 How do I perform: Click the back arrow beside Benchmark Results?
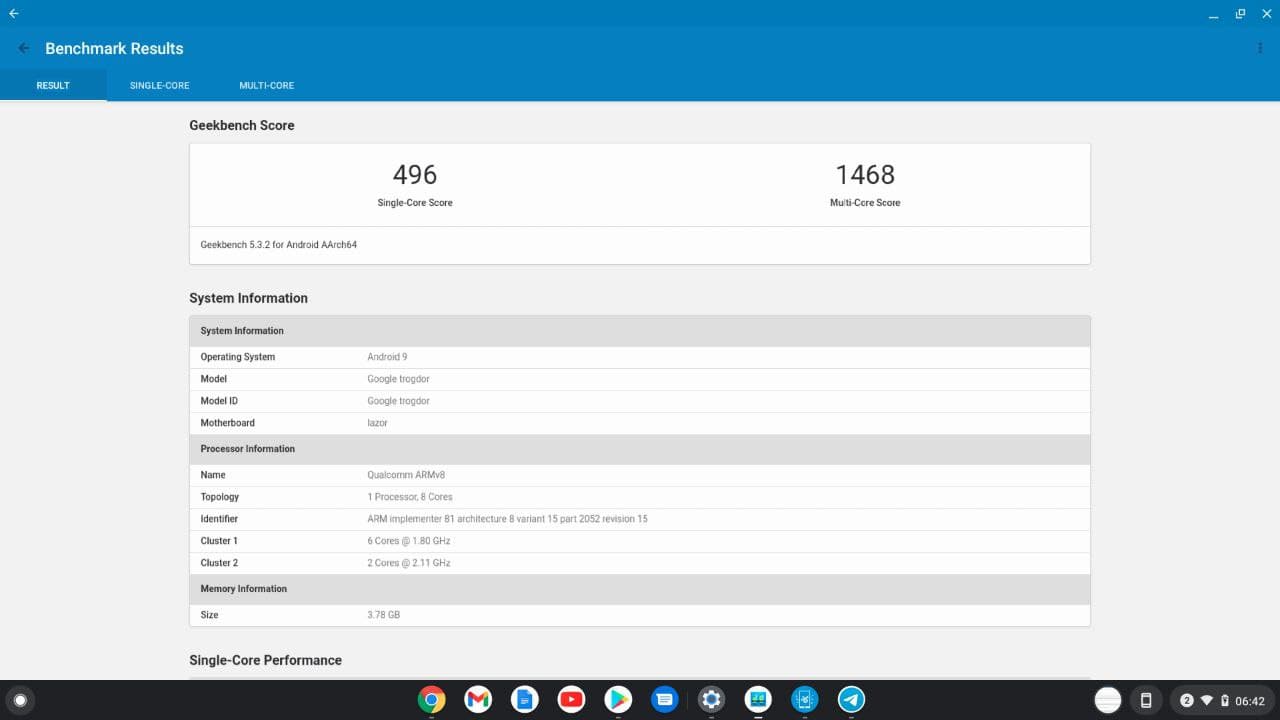pyautogui.click(x=24, y=48)
